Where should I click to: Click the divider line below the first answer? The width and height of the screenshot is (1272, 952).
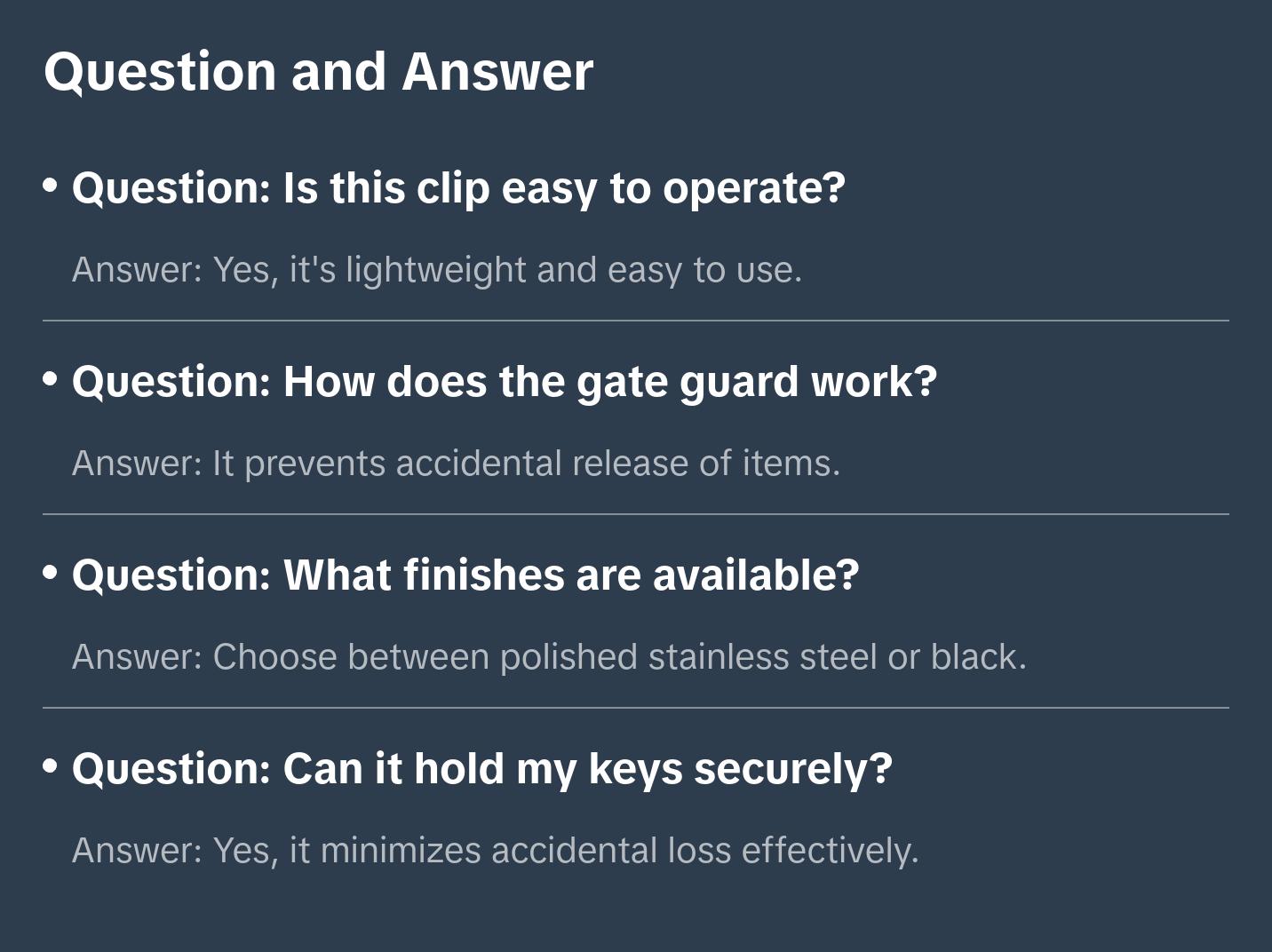pos(636,321)
